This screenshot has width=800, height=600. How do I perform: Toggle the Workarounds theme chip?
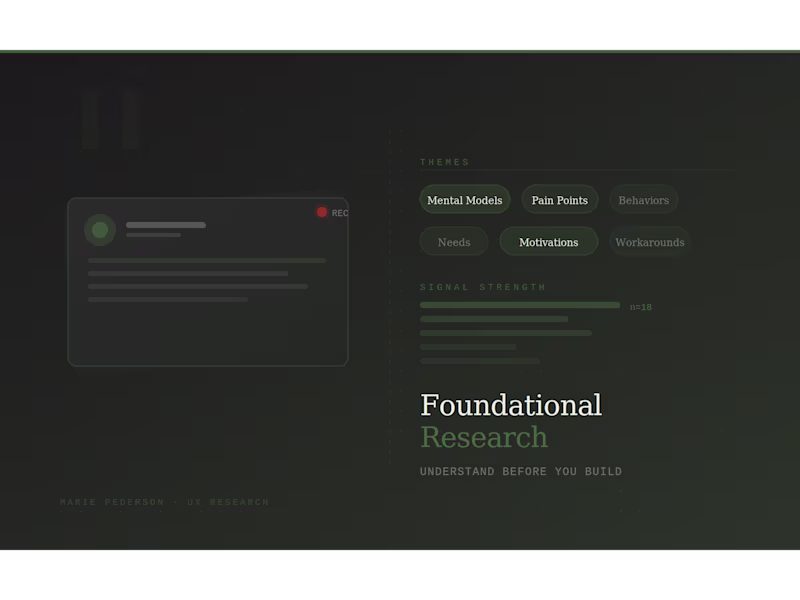click(650, 242)
